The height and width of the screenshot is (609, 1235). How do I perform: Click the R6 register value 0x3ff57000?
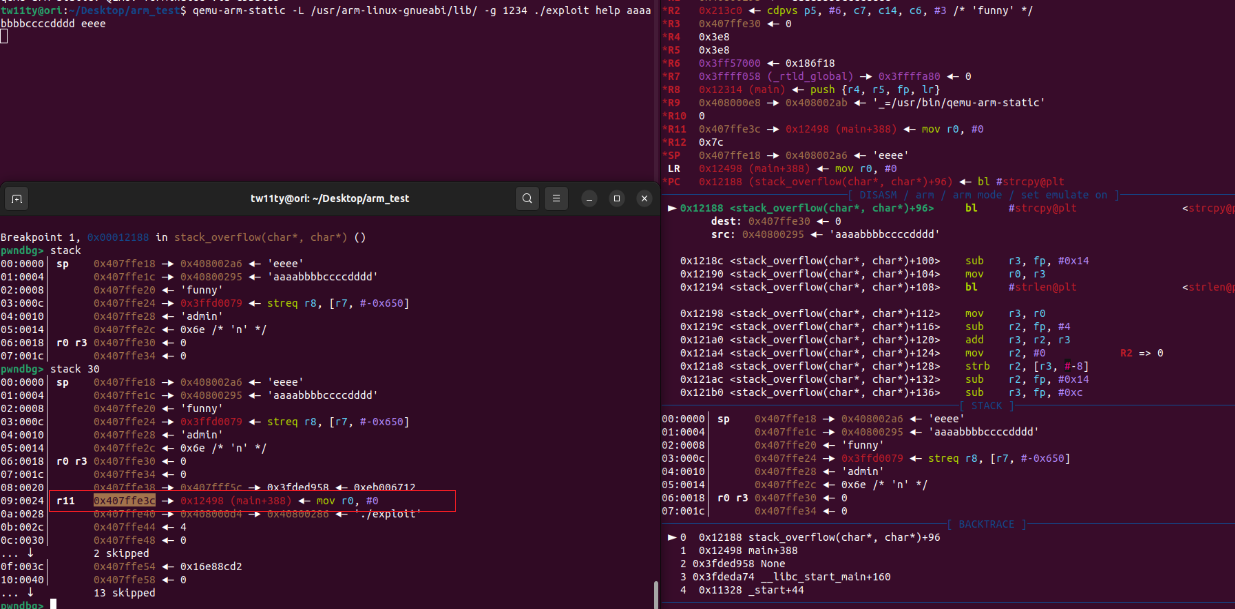(729, 62)
